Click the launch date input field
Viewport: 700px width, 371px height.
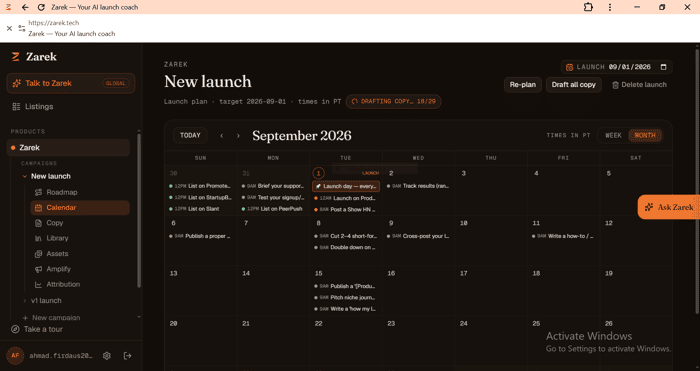(617, 67)
